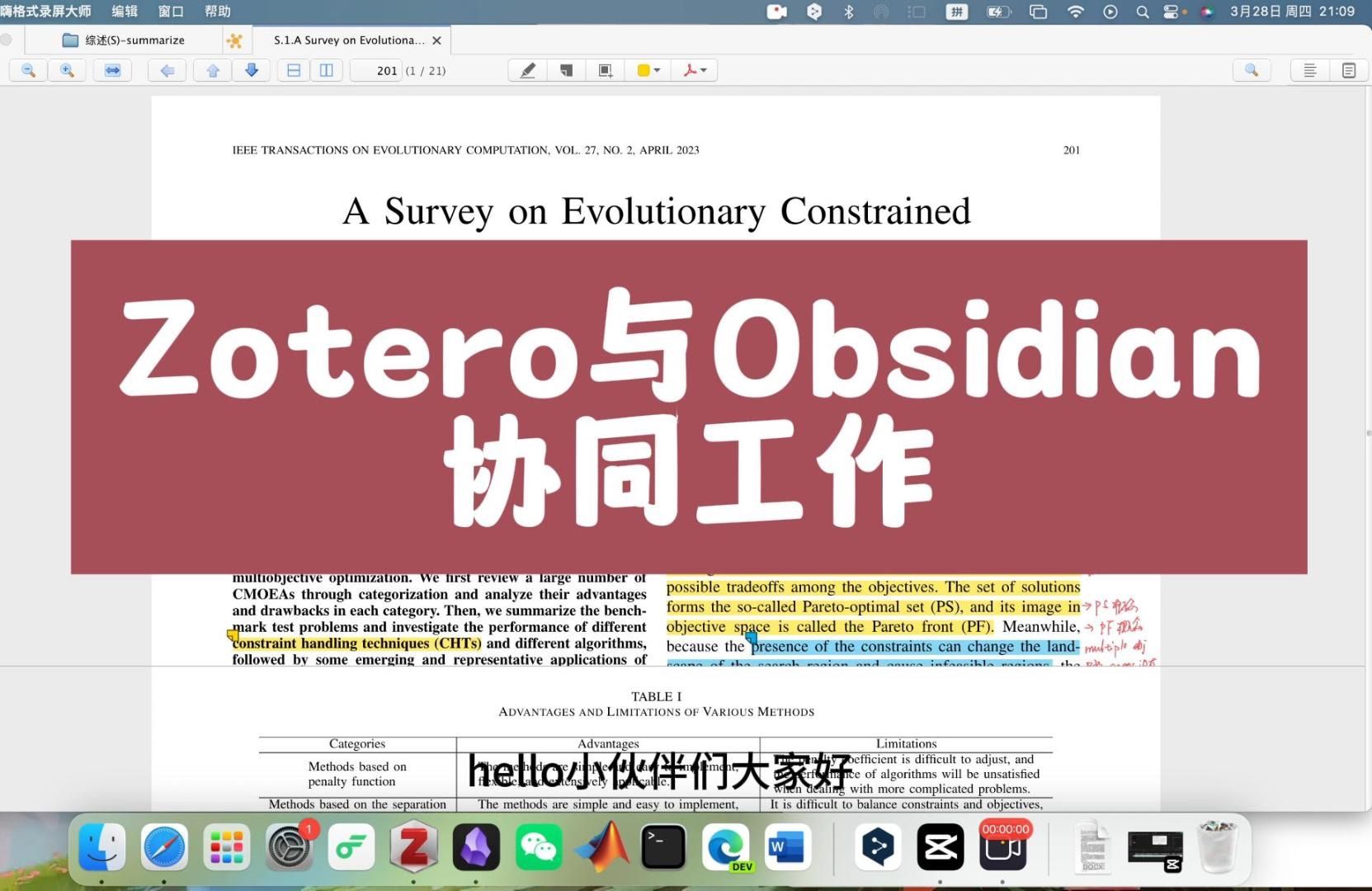Click the blue highlighted presence of the constraints
The height and width of the screenshot is (891, 1372).
[915, 646]
